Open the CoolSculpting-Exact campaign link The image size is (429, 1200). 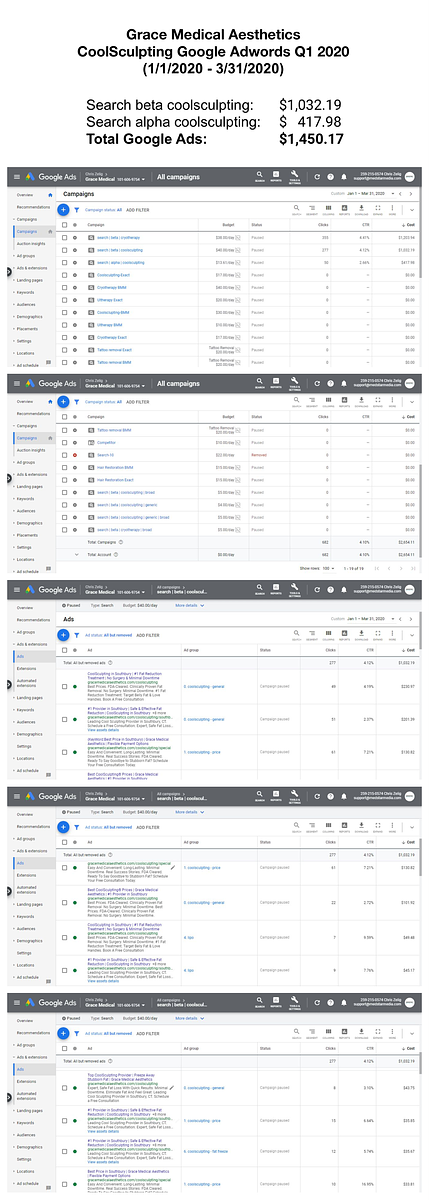pos(113,274)
